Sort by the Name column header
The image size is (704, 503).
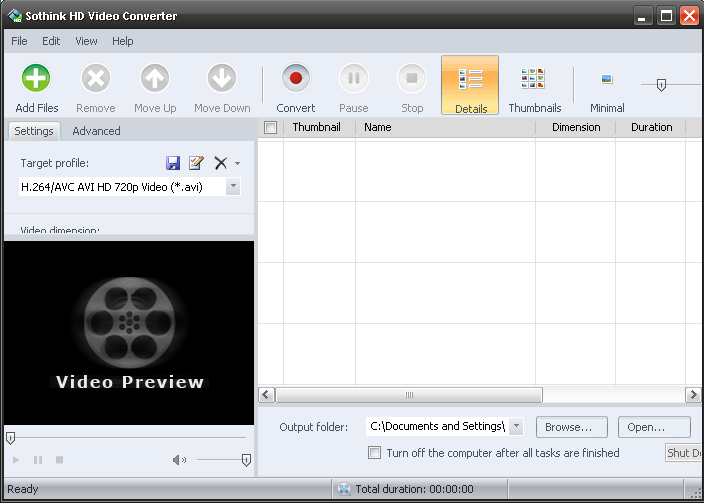(x=445, y=128)
